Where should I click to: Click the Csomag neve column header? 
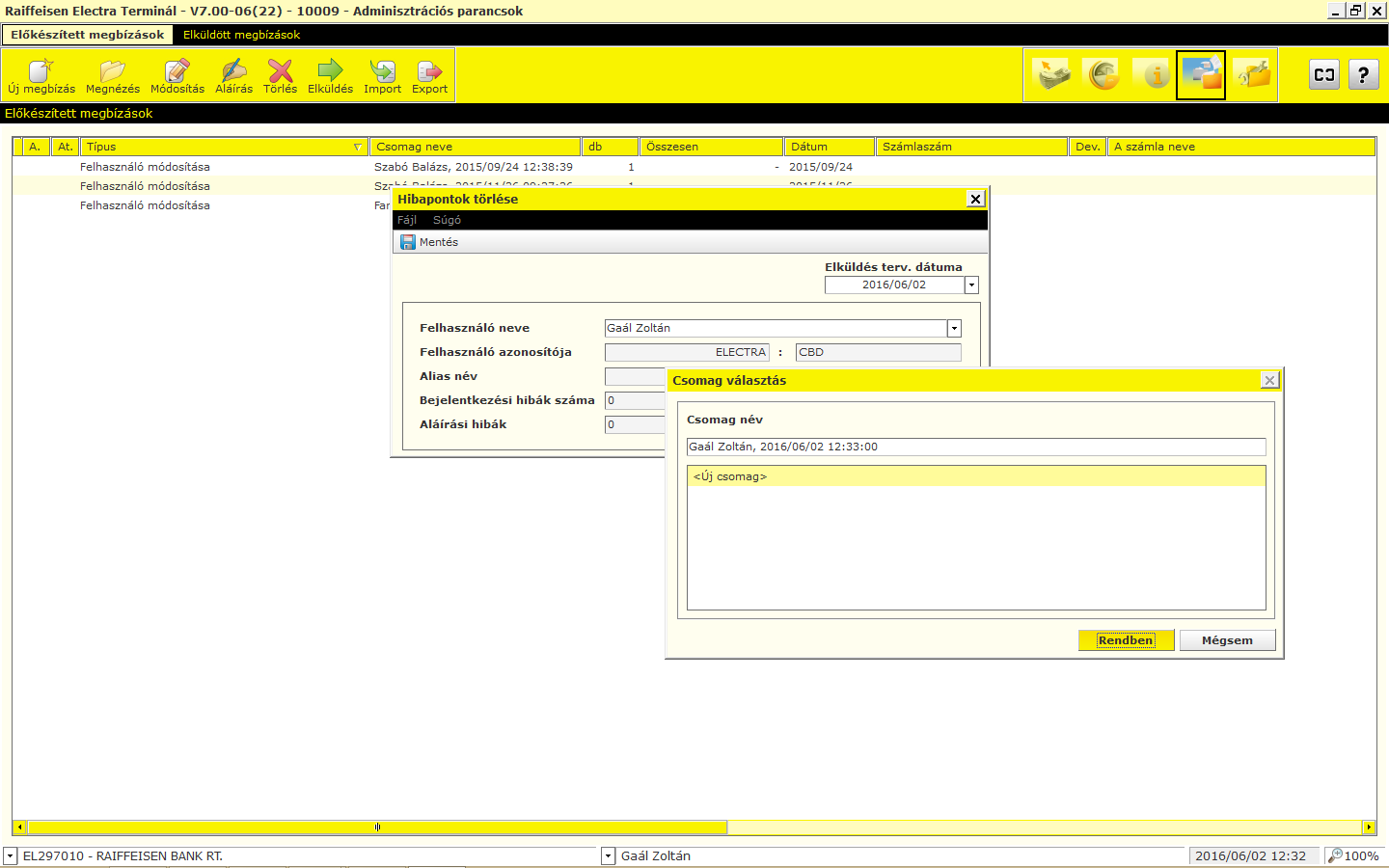[x=475, y=147]
